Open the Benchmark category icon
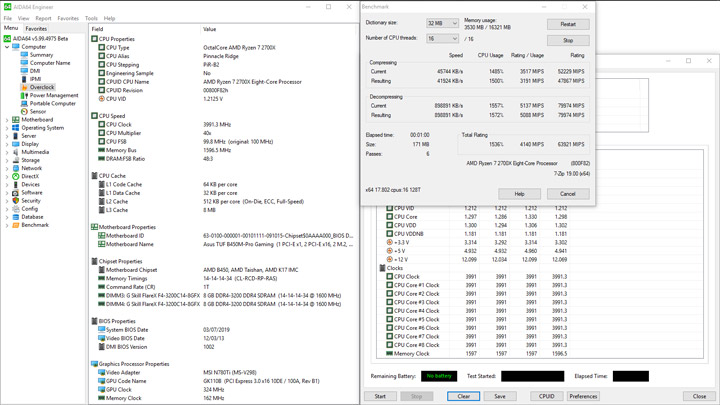This screenshot has height=405, width=720. tap(16, 225)
